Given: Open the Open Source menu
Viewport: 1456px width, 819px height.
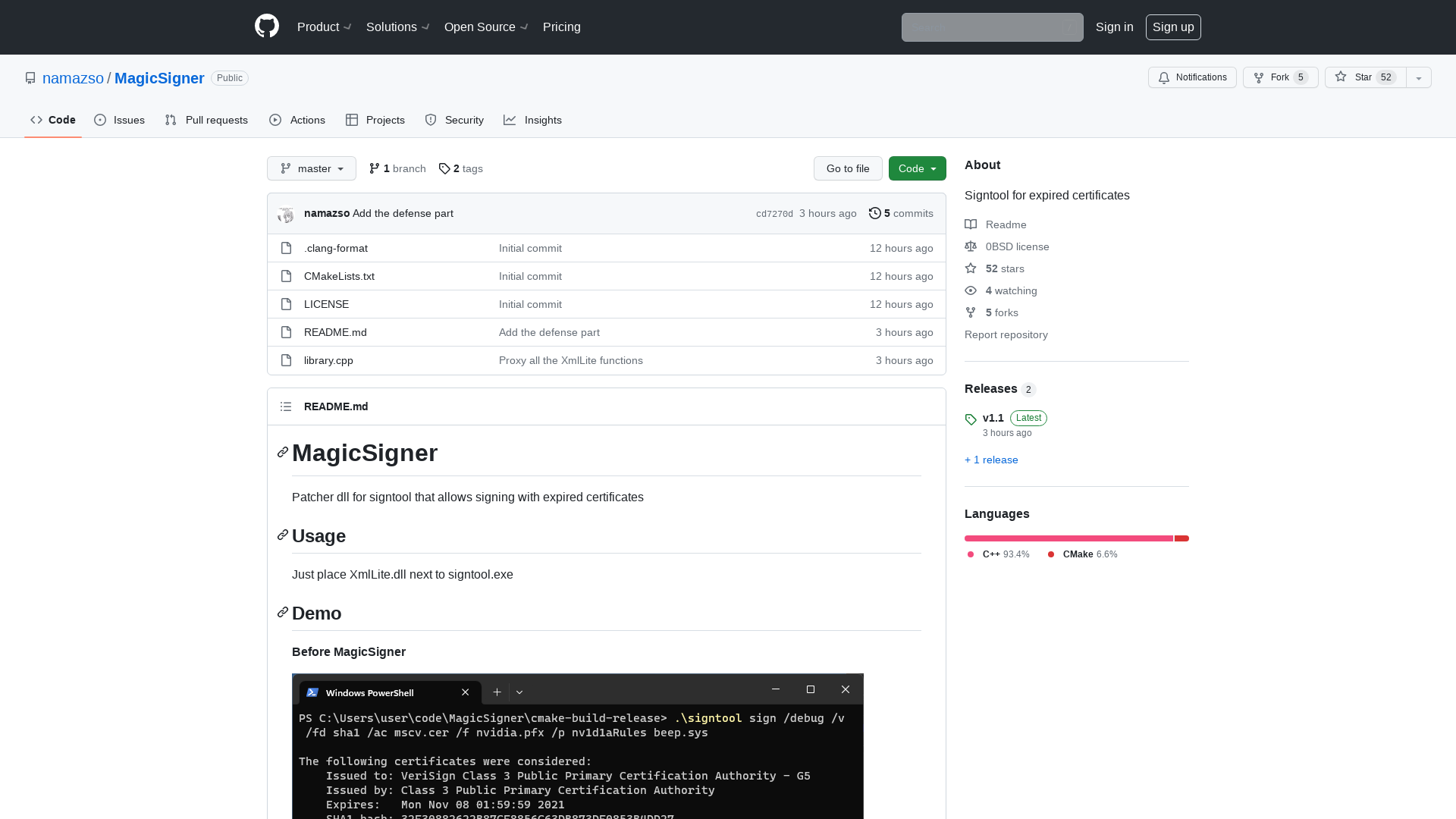Looking at the screenshot, I should point(486,27).
